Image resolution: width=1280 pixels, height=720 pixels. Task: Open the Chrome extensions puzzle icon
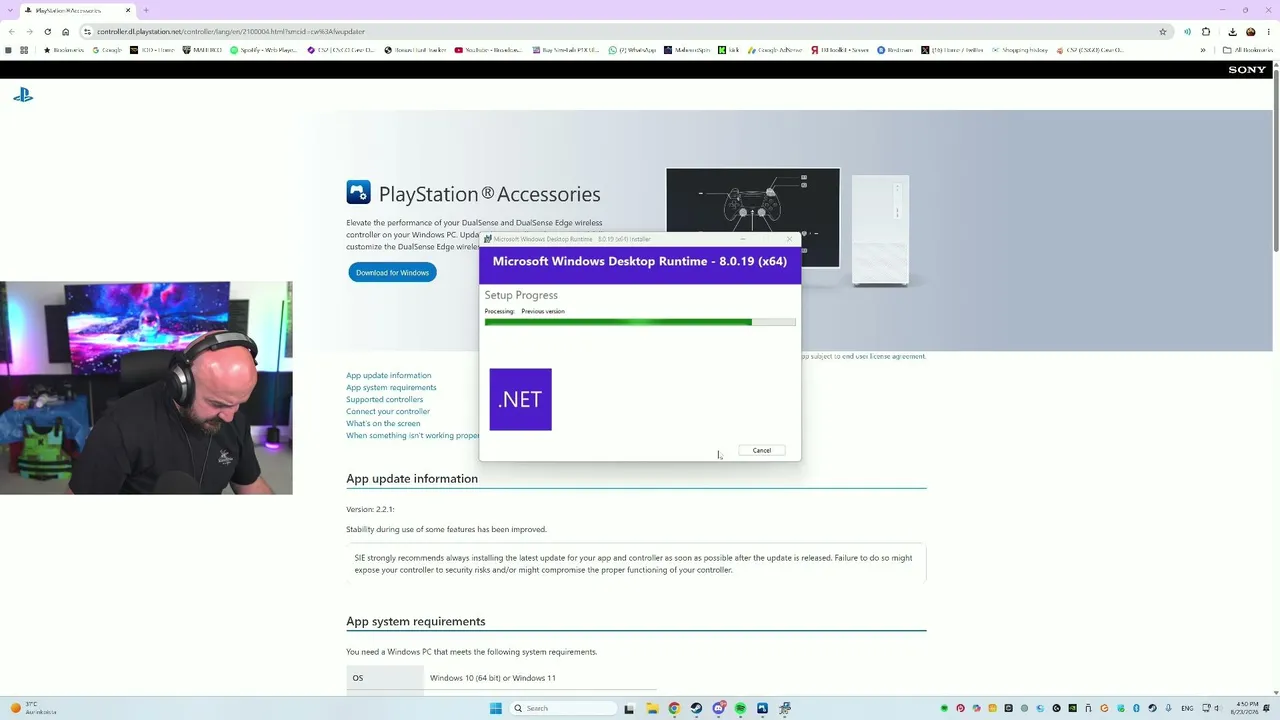pos(1206,31)
